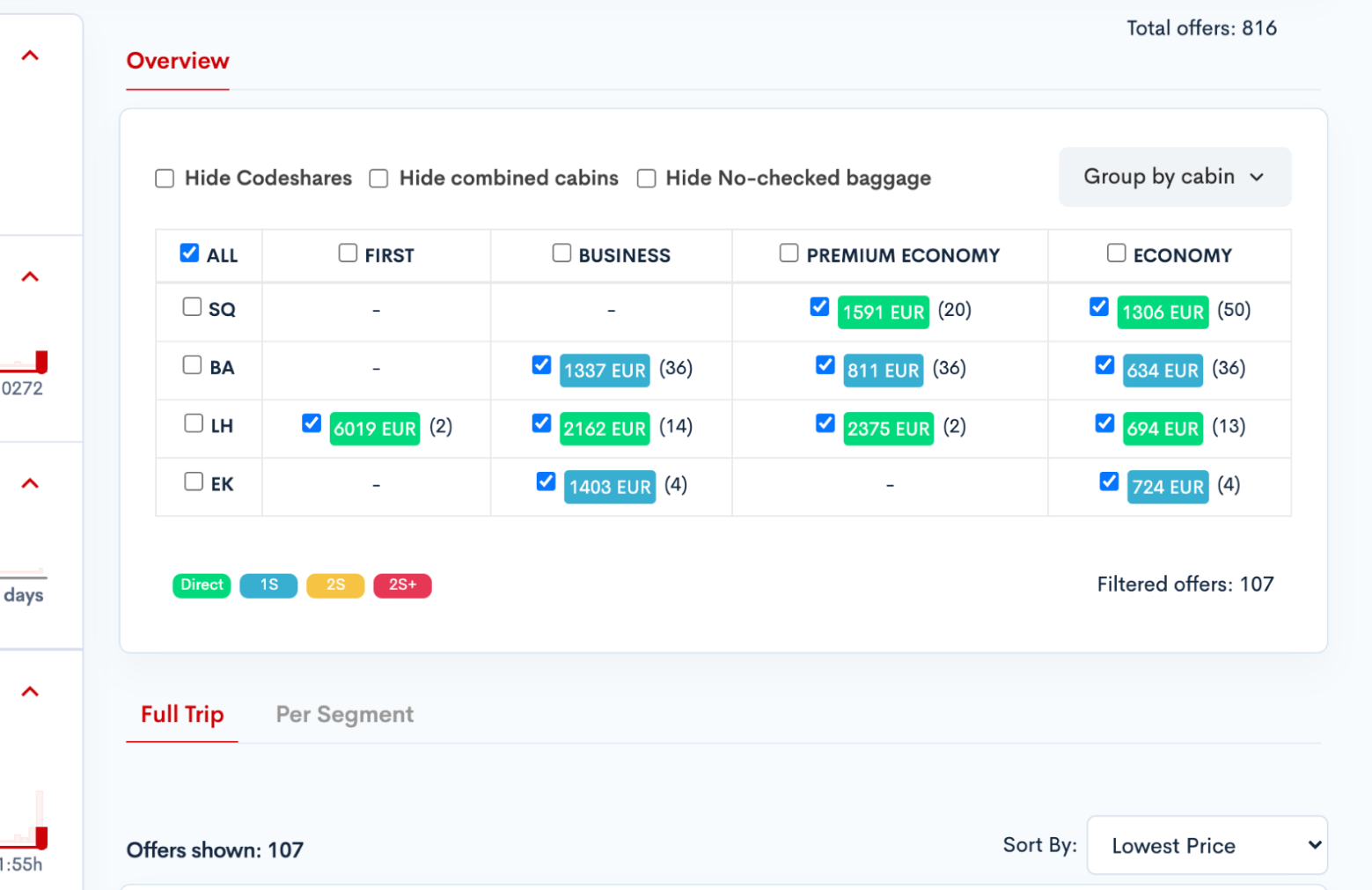Click the Sort By label
Viewport: 1372px width, 890px height.
pos(1039,845)
